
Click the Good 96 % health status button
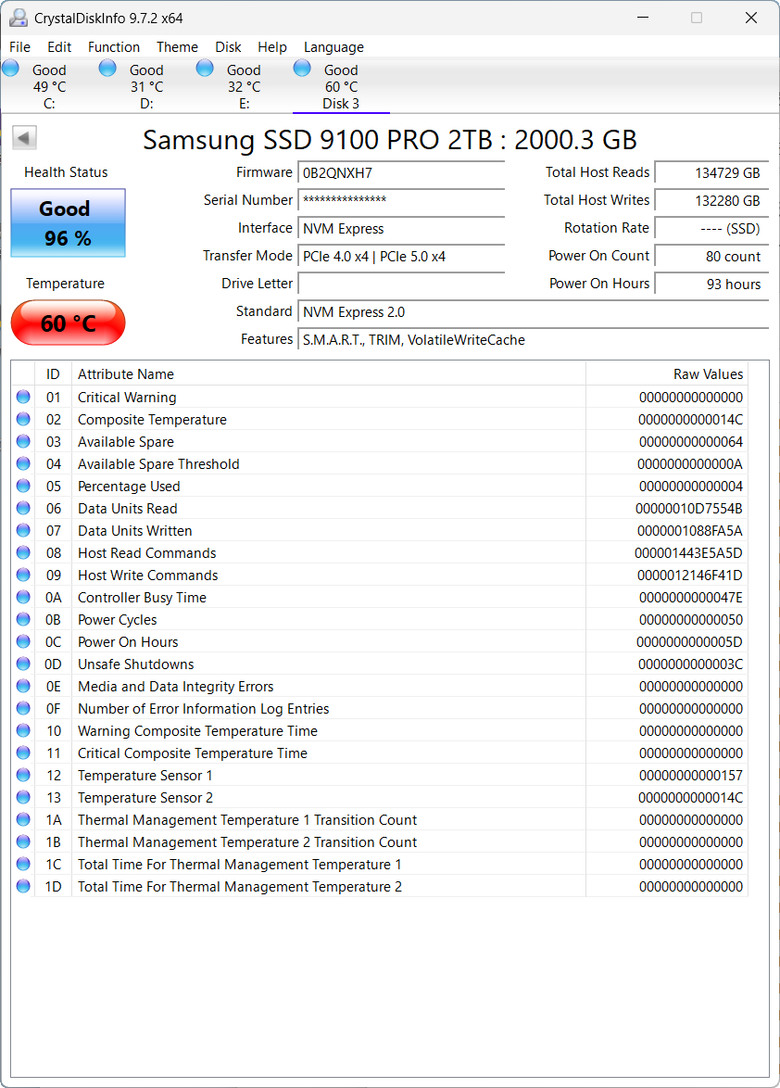(68, 223)
